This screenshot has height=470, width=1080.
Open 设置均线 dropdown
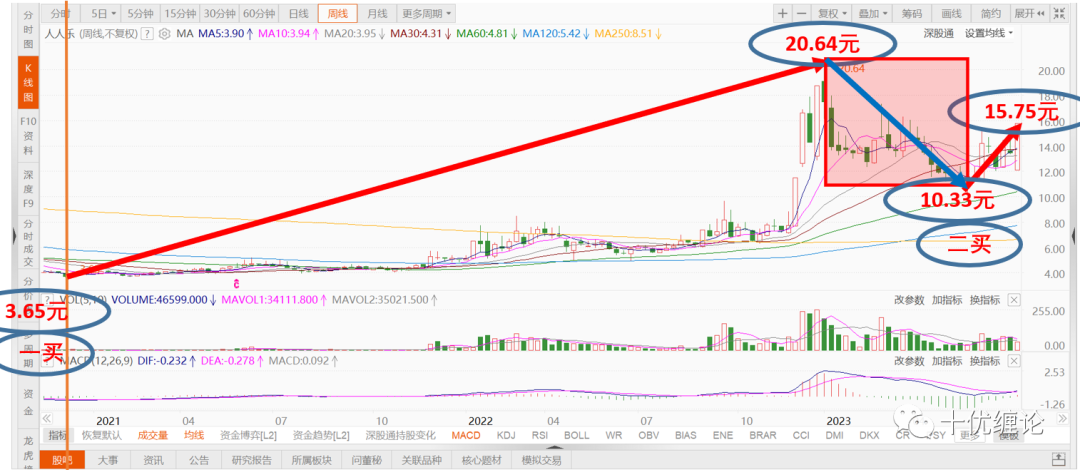coord(989,33)
